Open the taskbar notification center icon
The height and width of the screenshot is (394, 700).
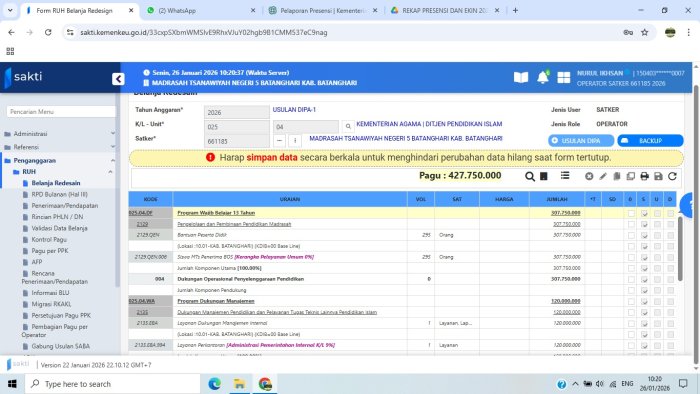683,384
